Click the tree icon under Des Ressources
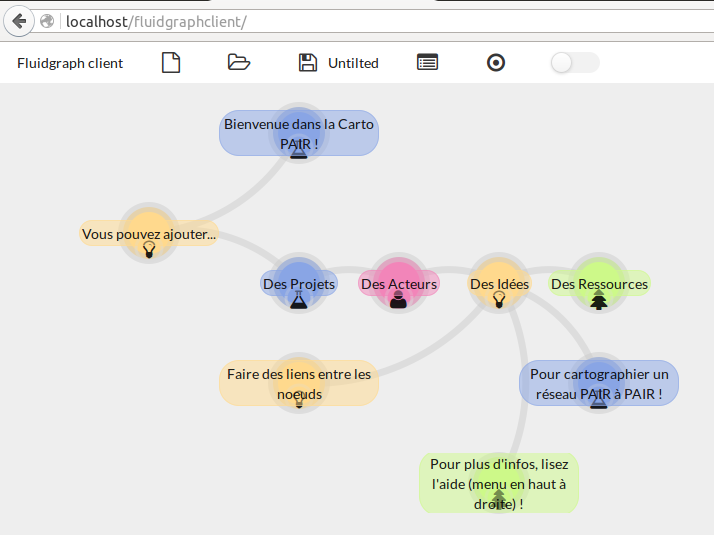 point(599,300)
